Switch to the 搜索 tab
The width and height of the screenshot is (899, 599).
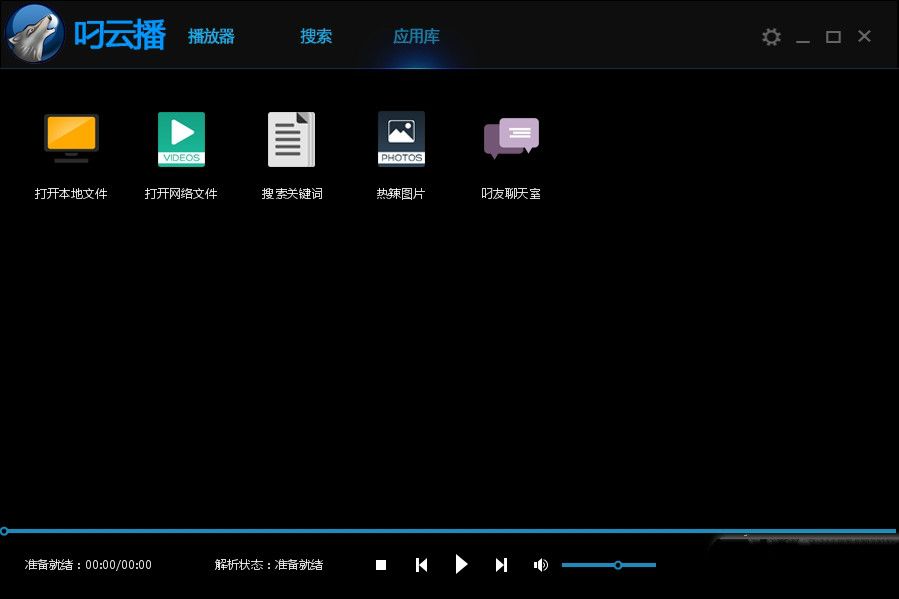click(x=316, y=36)
